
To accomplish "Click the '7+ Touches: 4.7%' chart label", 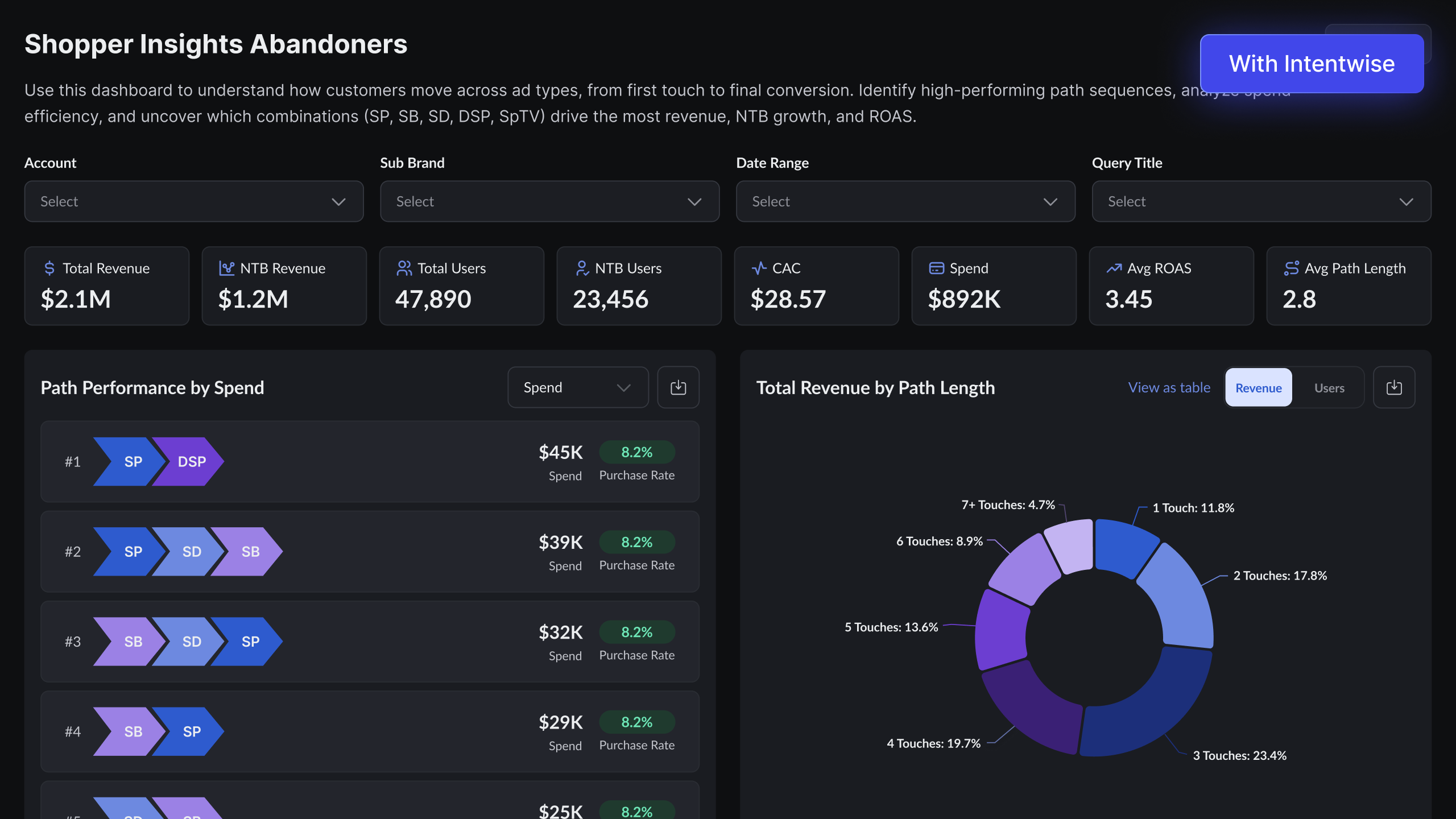I will tap(1008, 504).
